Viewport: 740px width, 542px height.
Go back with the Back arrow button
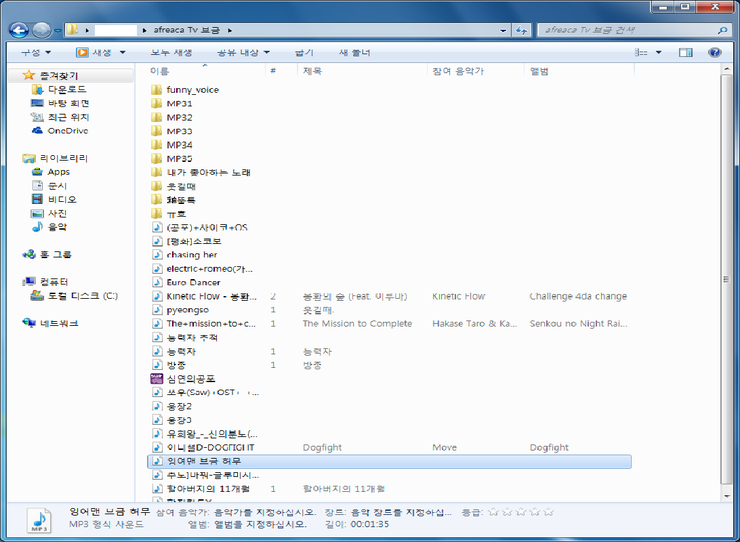tap(19, 31)
